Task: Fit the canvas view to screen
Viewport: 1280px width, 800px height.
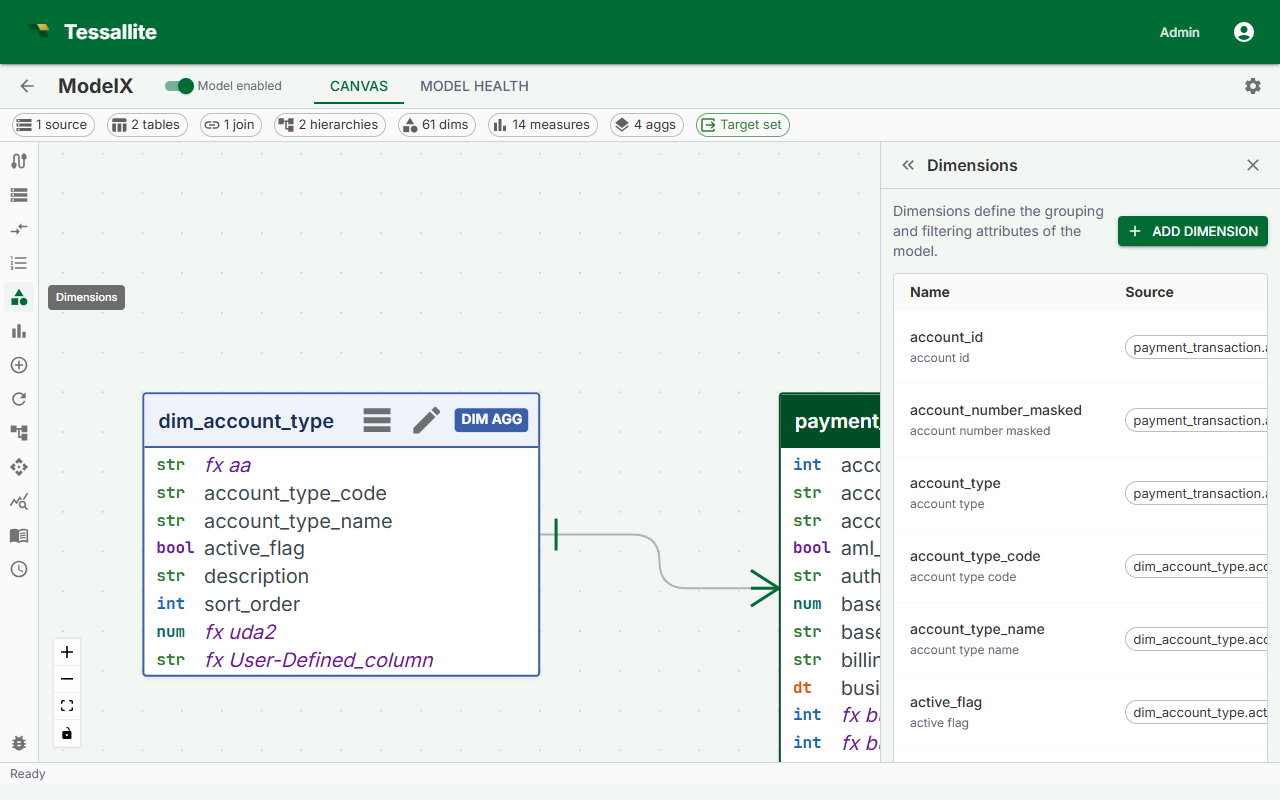Action: (67, 706)
